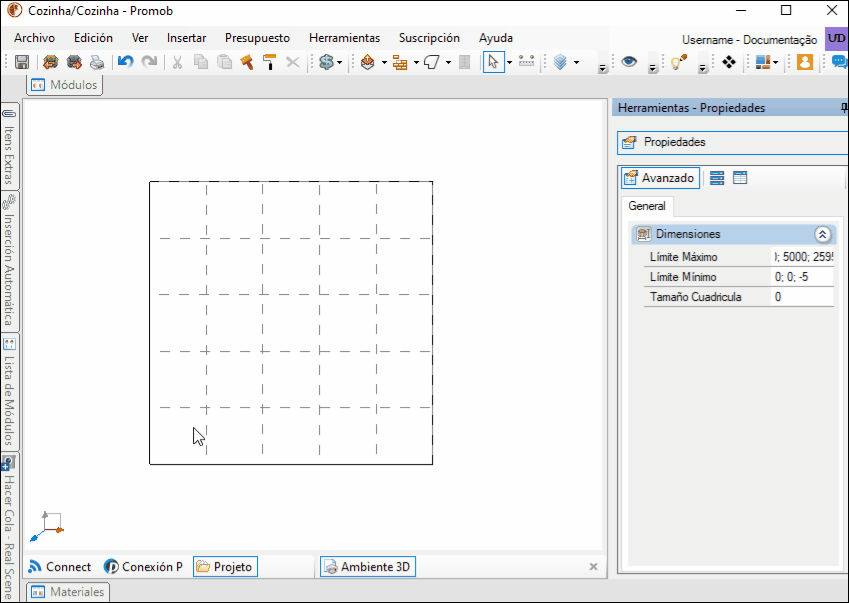The image size is (849, 603).
Task: Click the purple UD account badge
Action: click(836, 39)
